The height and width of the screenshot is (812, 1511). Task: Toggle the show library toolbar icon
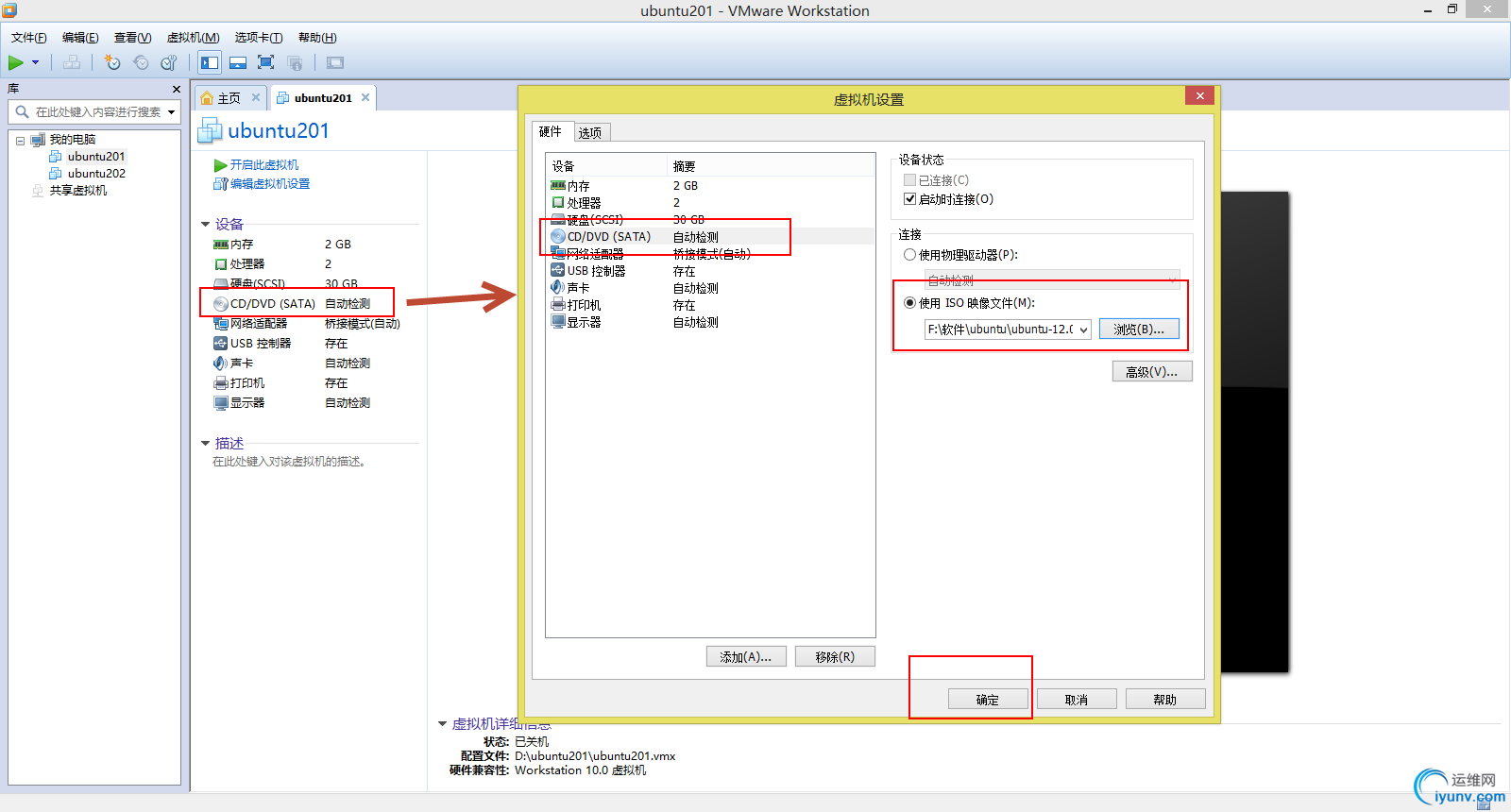click(210, 62)
